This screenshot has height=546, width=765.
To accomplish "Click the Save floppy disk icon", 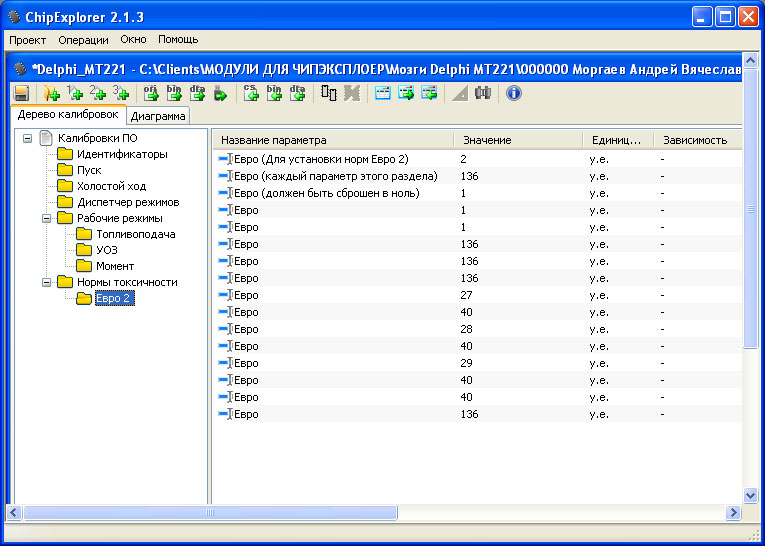I will (x=21, y=93).
